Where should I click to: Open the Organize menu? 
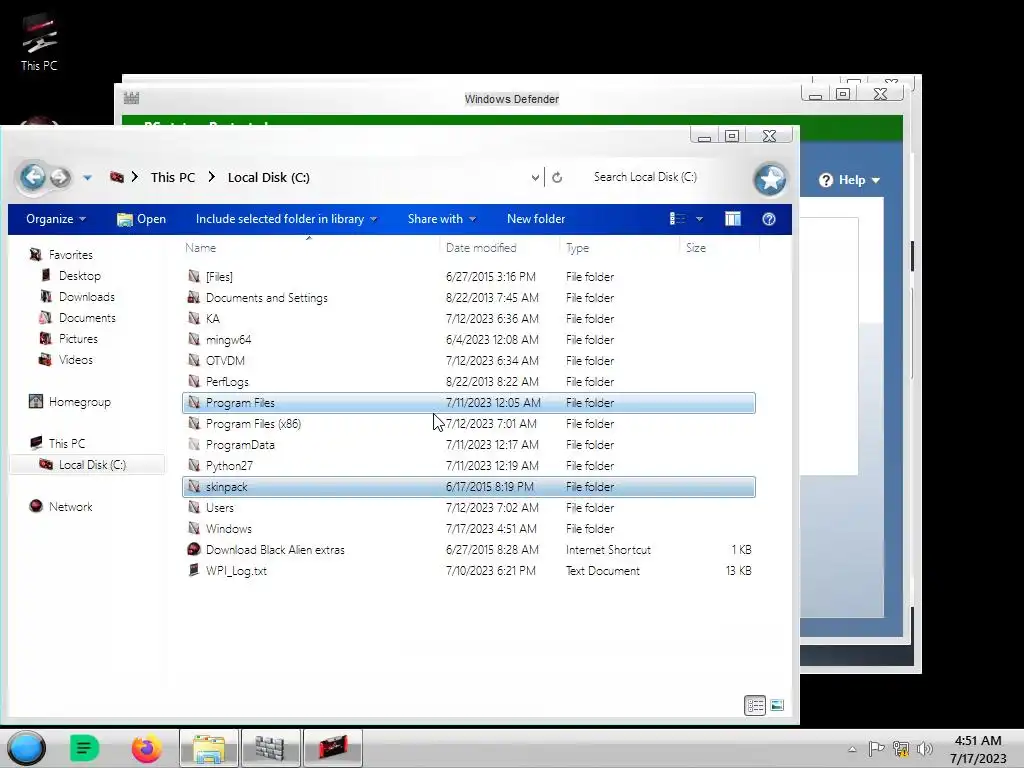pos(56,219)
